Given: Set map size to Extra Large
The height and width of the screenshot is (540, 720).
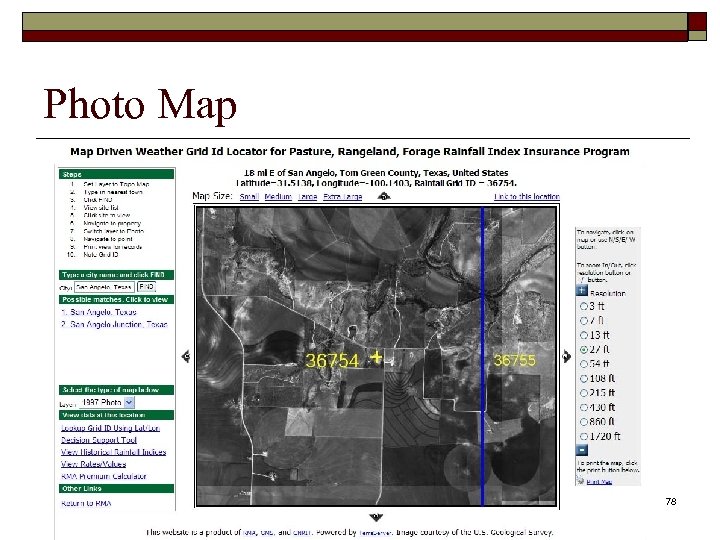Looking at the screenshot, I should click(x=343, y=197).
